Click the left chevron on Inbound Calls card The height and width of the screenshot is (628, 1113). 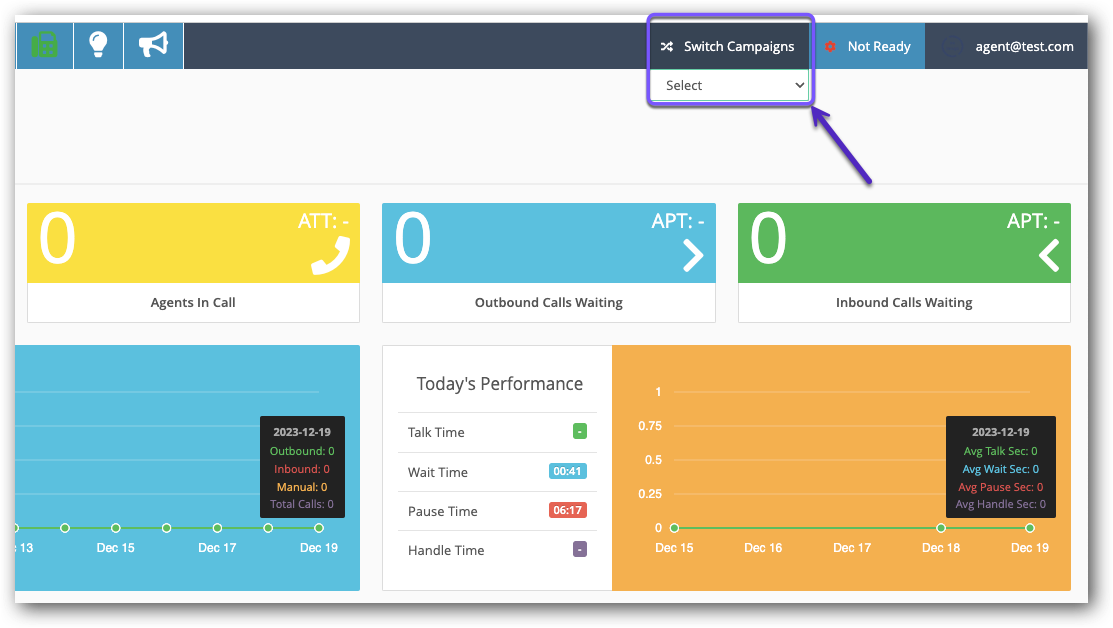tap(1048, 256)
